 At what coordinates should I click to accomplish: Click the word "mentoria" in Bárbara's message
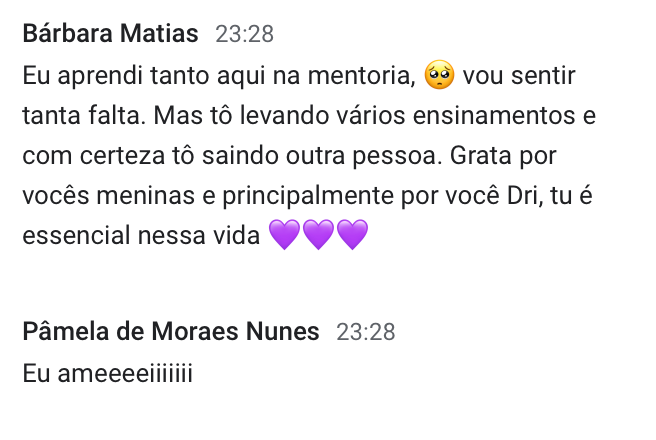(356, 75)
